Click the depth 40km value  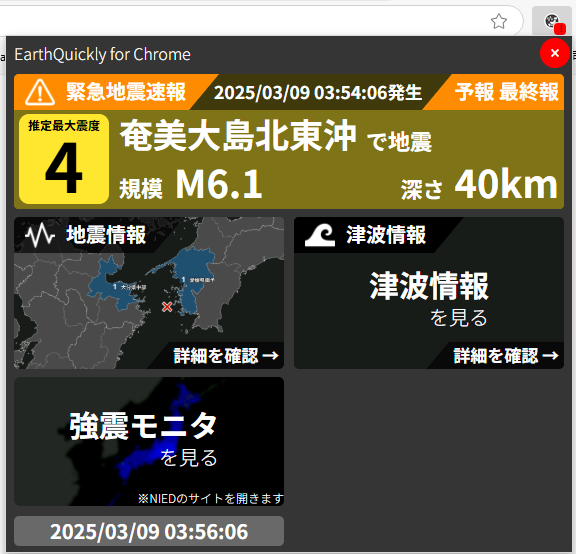pos(506,184)
